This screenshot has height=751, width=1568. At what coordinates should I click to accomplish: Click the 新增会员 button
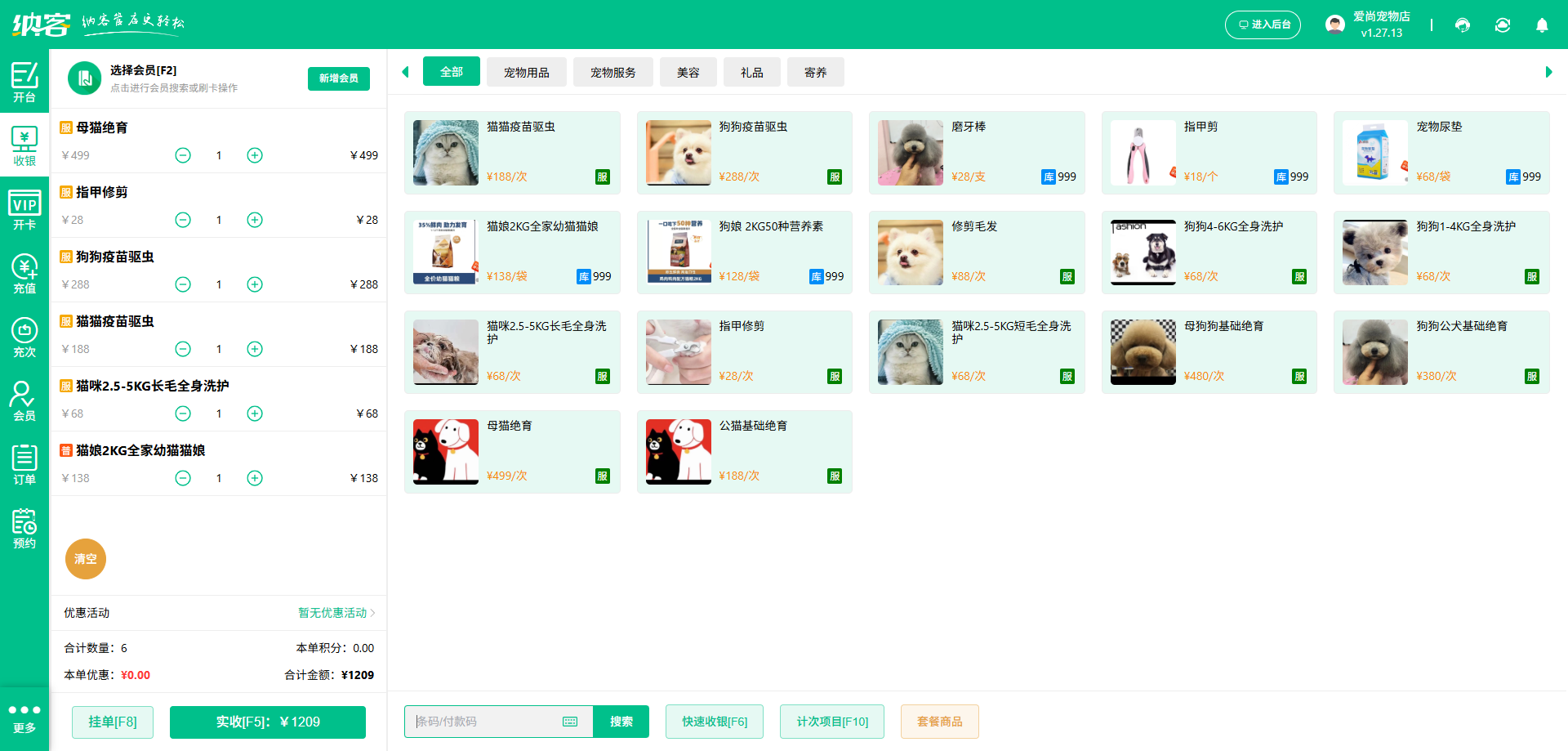(338, 78)
